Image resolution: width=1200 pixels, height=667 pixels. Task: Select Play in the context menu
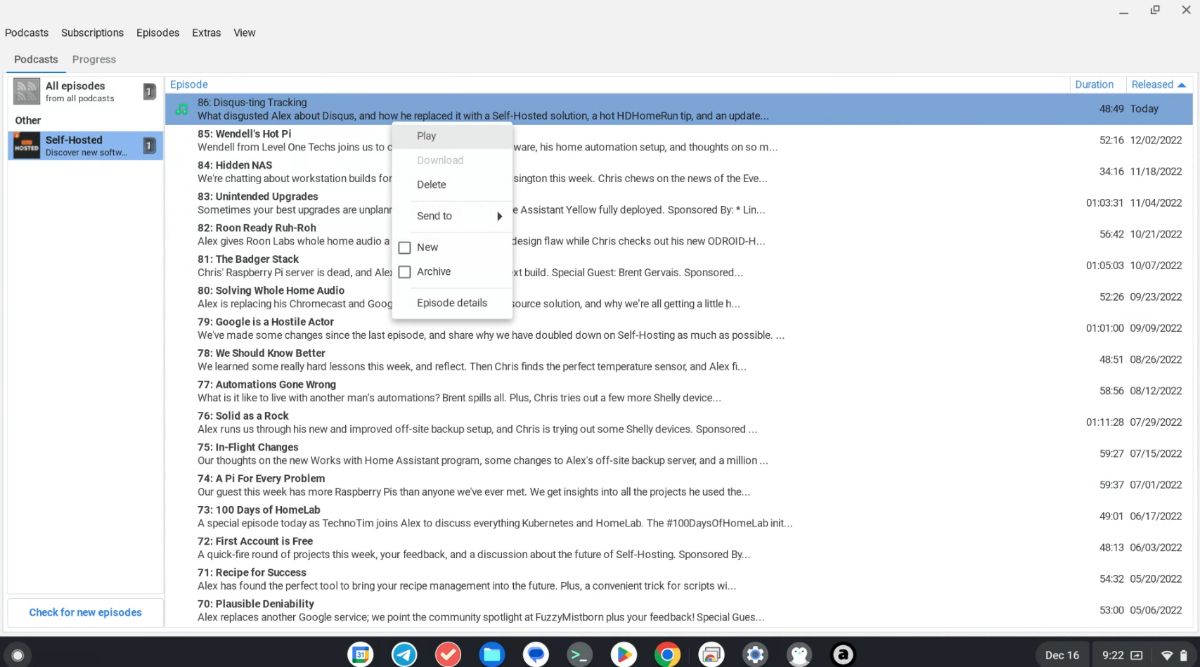pos(426,135)
